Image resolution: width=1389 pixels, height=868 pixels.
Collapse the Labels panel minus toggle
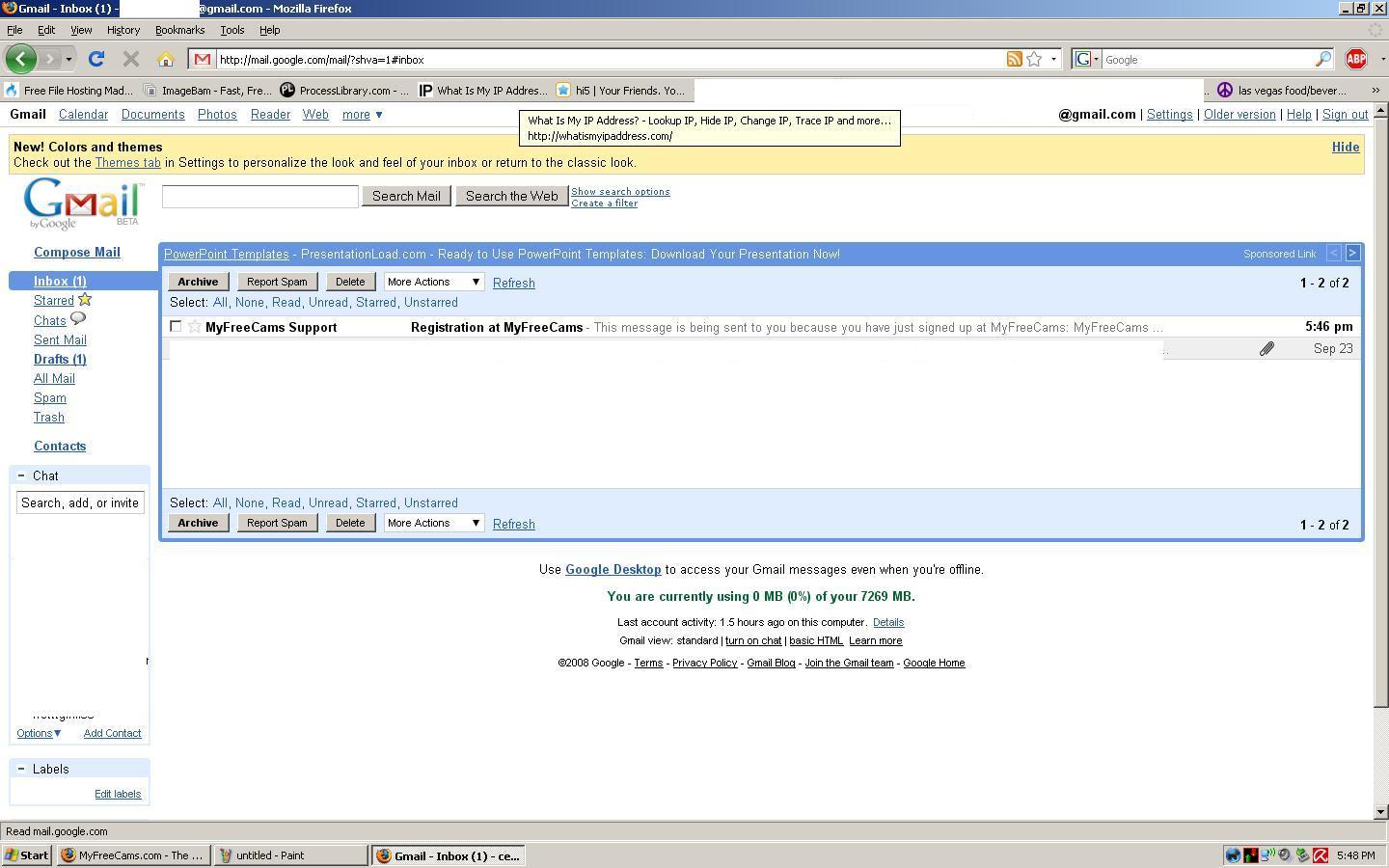coord(21,769)
